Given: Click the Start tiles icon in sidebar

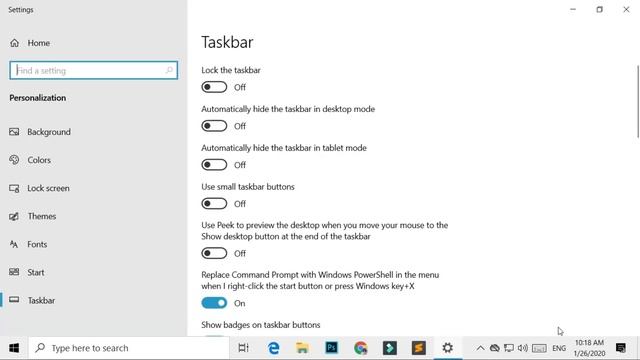Looking at the screenshot, I should click(x=14, y=272).
